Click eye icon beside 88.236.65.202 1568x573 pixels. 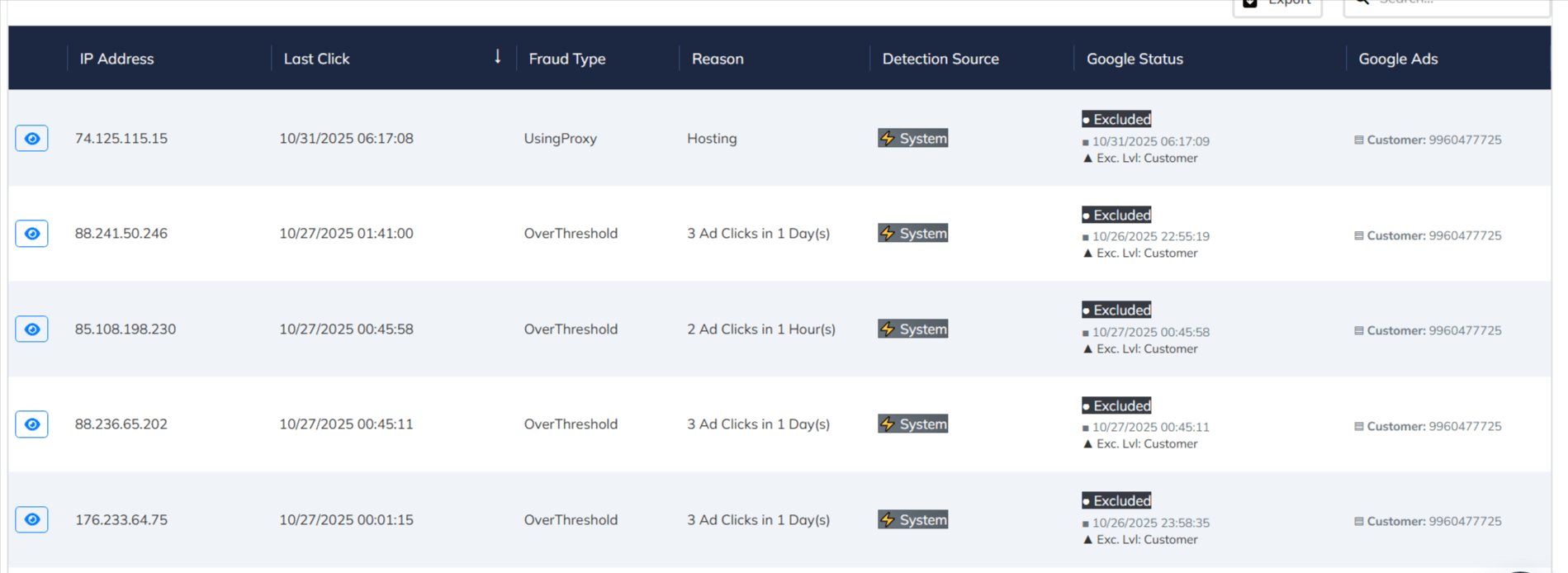coord(31,424)
